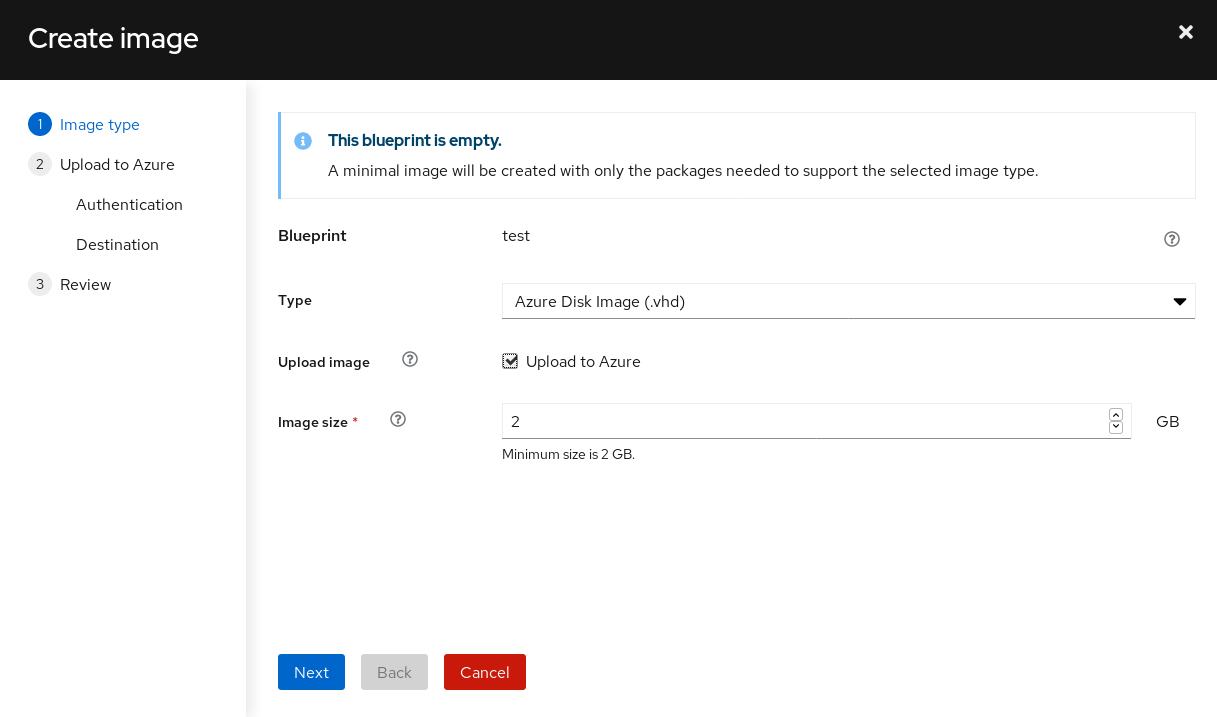Screen dimensions: 1217x717
Task: Switch to the Authentication step
Action: point(129,205)
